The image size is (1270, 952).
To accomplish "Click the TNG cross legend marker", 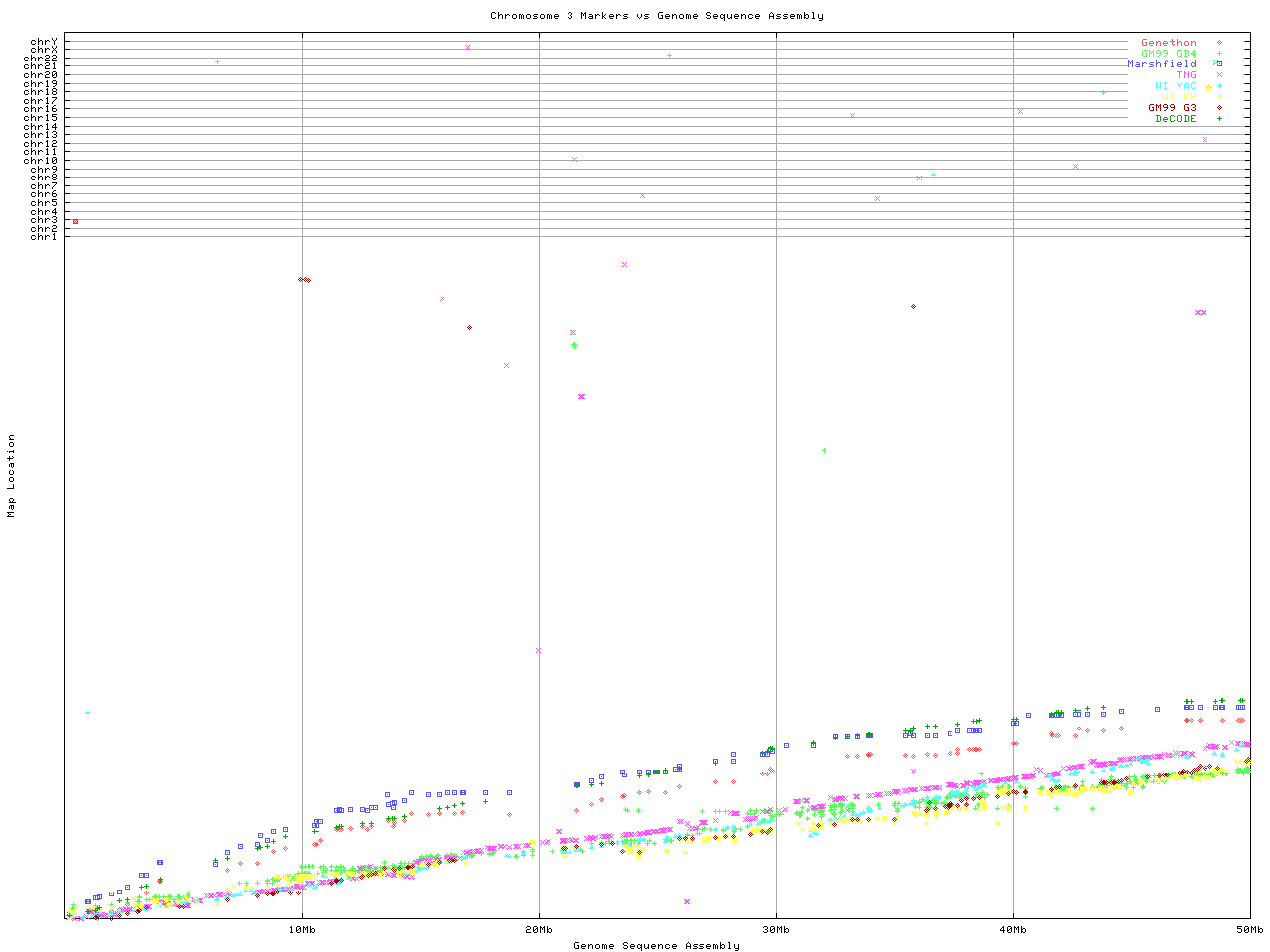I will click(1219, 75).
